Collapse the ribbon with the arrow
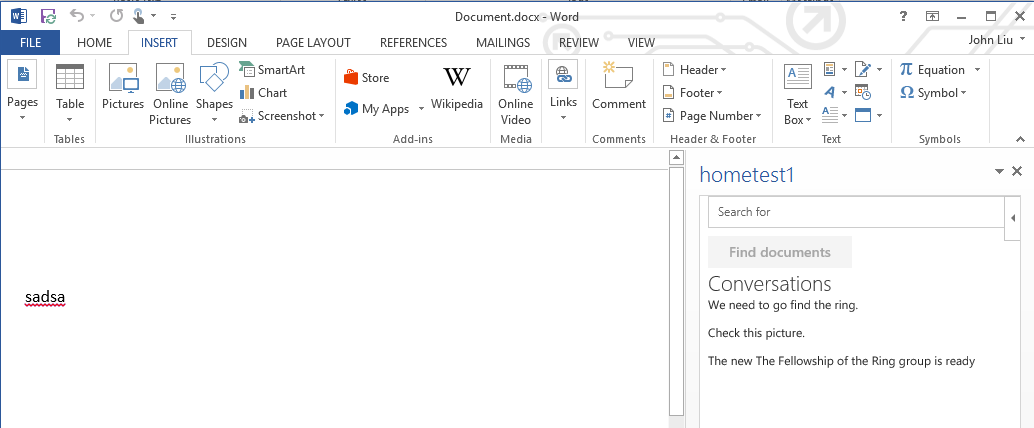Image resolution: width=1034 pixels, height=428 pixels. [1019, 139]
